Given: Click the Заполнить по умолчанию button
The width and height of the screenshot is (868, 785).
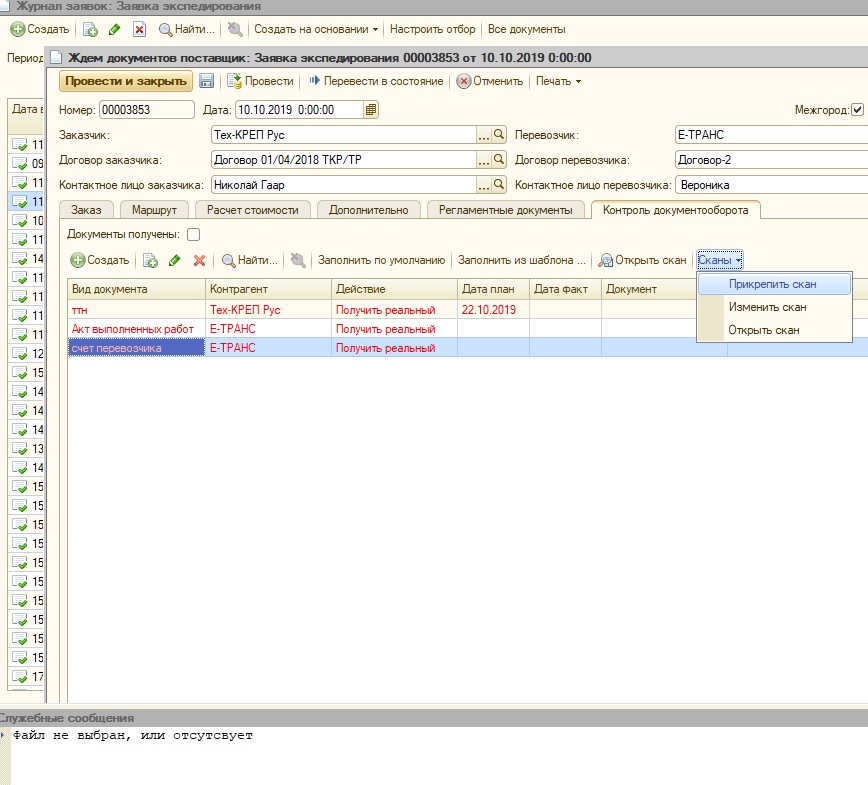Looking at the screenshot, I should click(x=381, y=260).
